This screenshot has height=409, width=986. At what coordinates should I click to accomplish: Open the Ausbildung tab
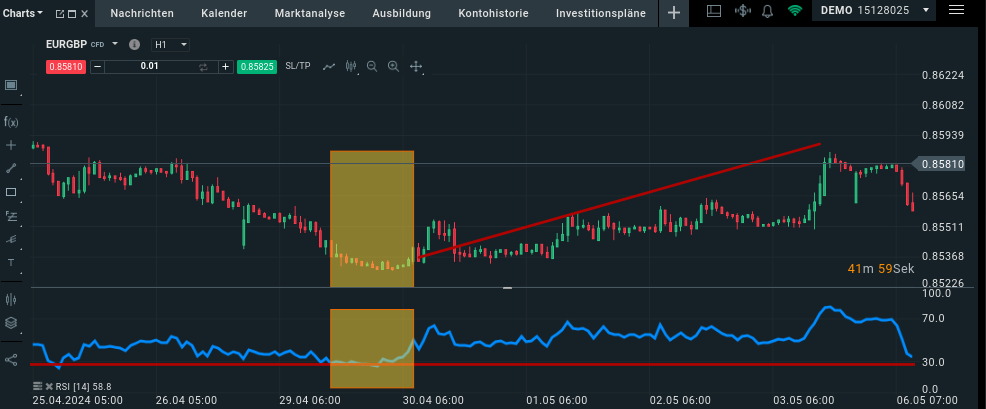pos(402,13)
